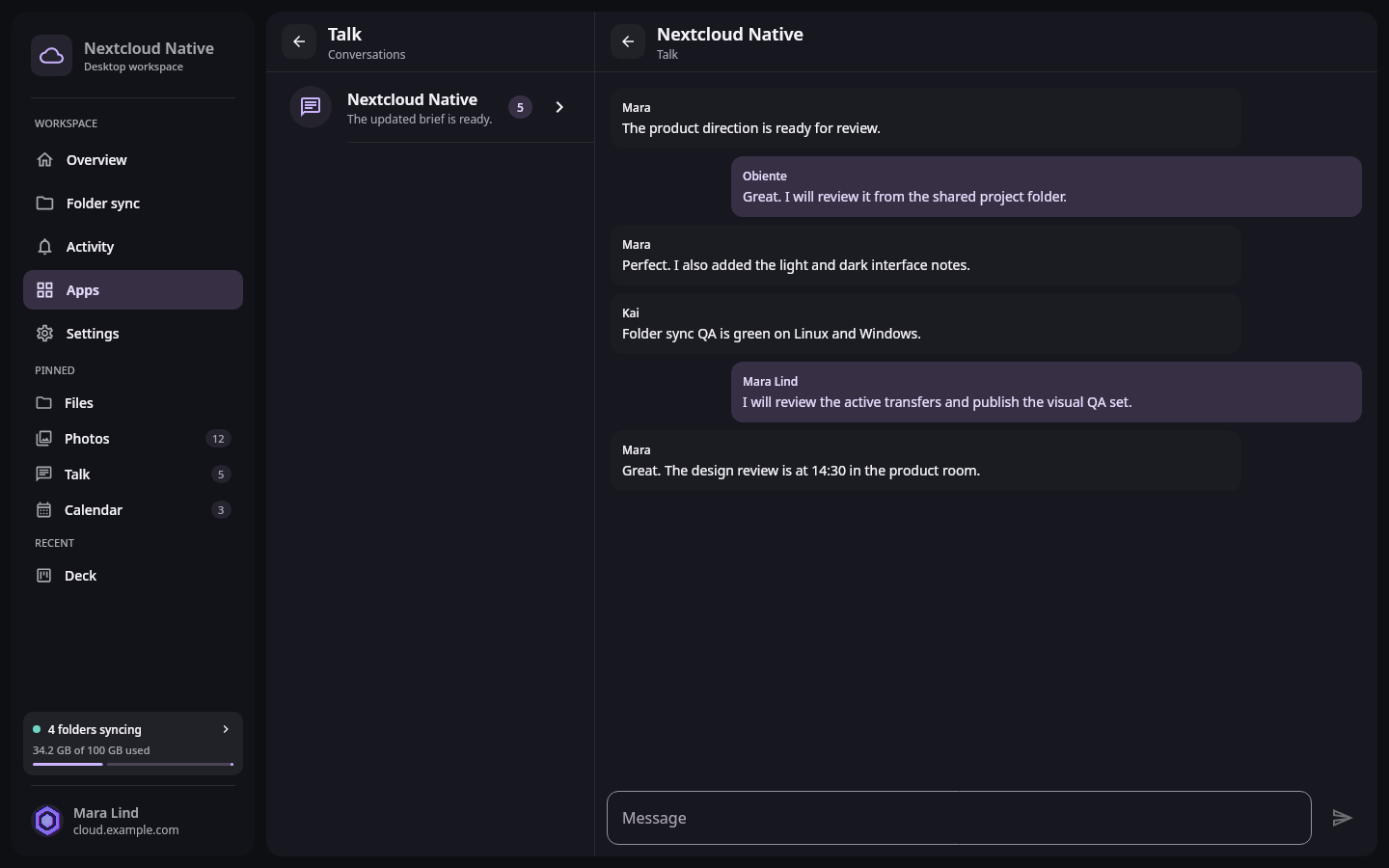The image size is (1389, 868).
Task: Click the design review at 14:30 message
Action: 925,460
